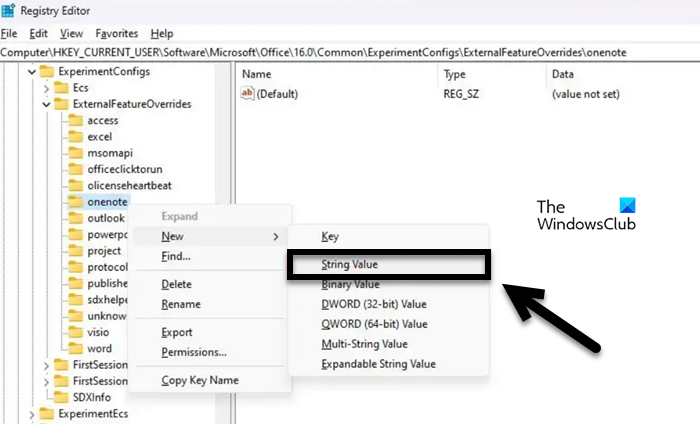Click the registry path address bar
The image size is (700, 424).
pos(350,53)
